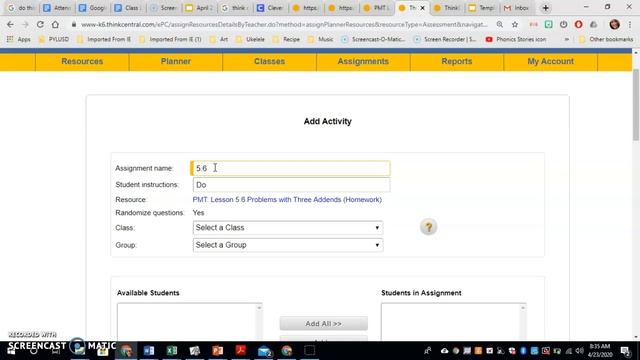640x360 pixels.
Task: Bookmark this page with the star icon
Action: pyautogui.click(x=515, y=24)
